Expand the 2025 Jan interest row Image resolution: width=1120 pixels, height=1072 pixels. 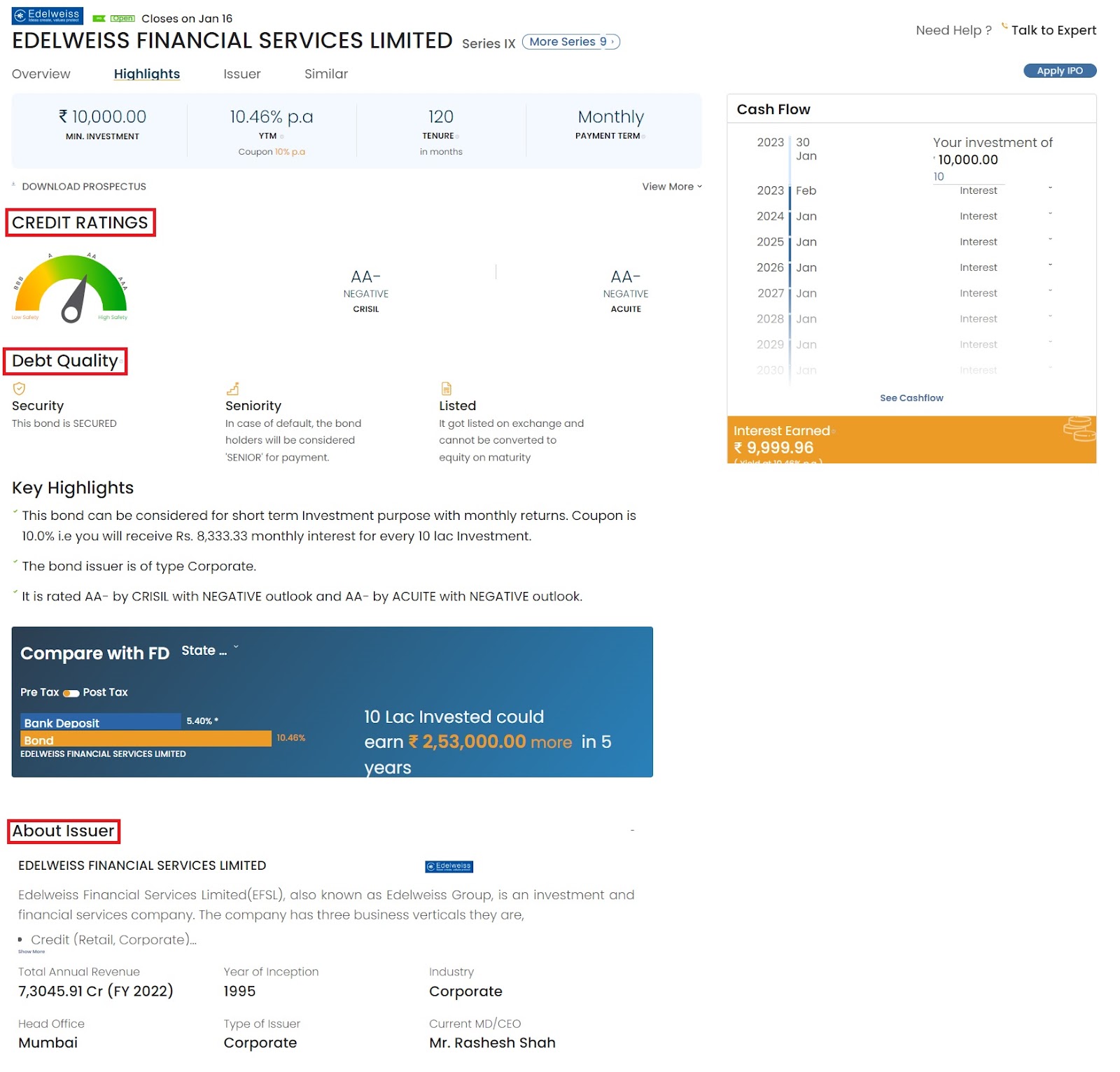[1050, 240]
